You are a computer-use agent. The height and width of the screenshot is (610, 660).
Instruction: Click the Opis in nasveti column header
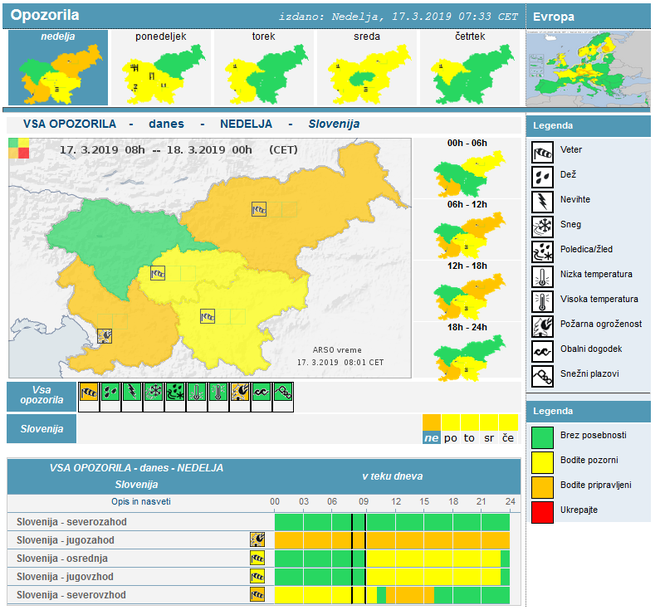coord(141,501)
